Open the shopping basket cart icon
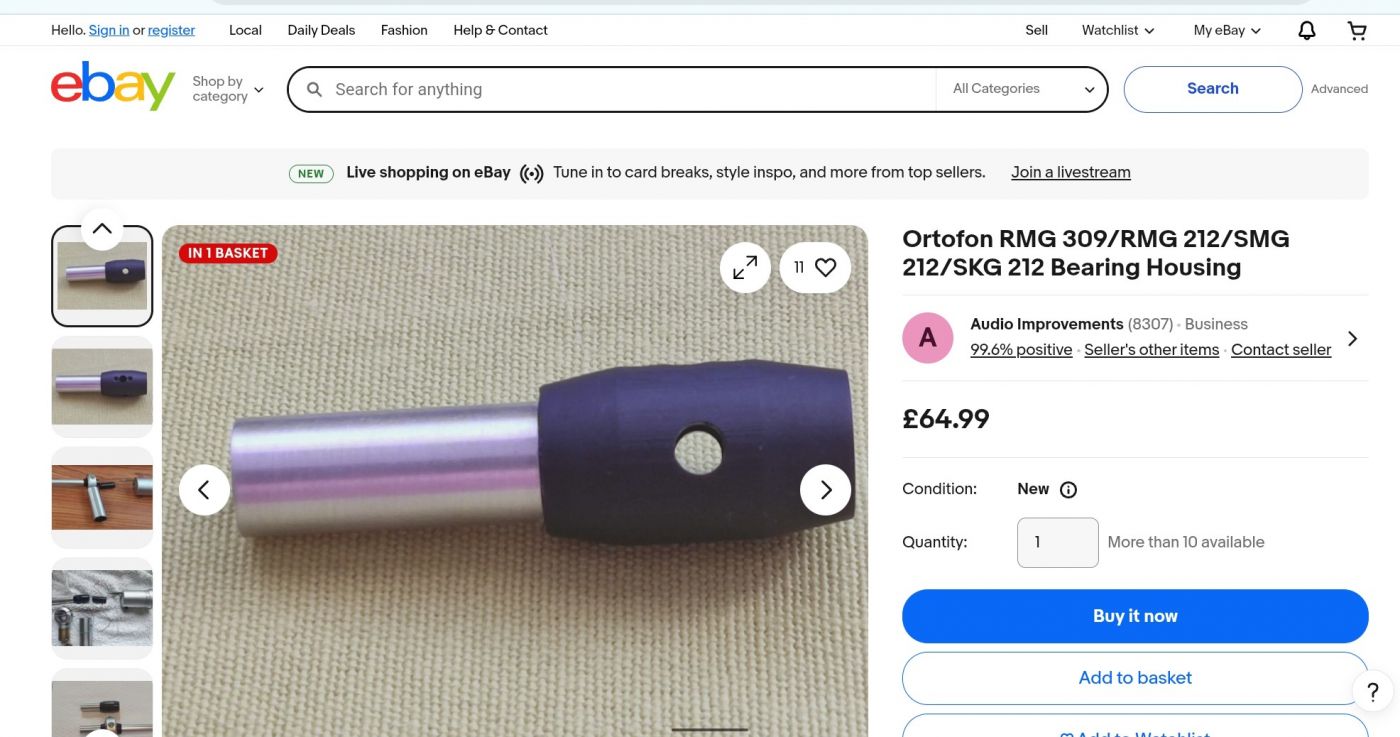 (1357, 31)
